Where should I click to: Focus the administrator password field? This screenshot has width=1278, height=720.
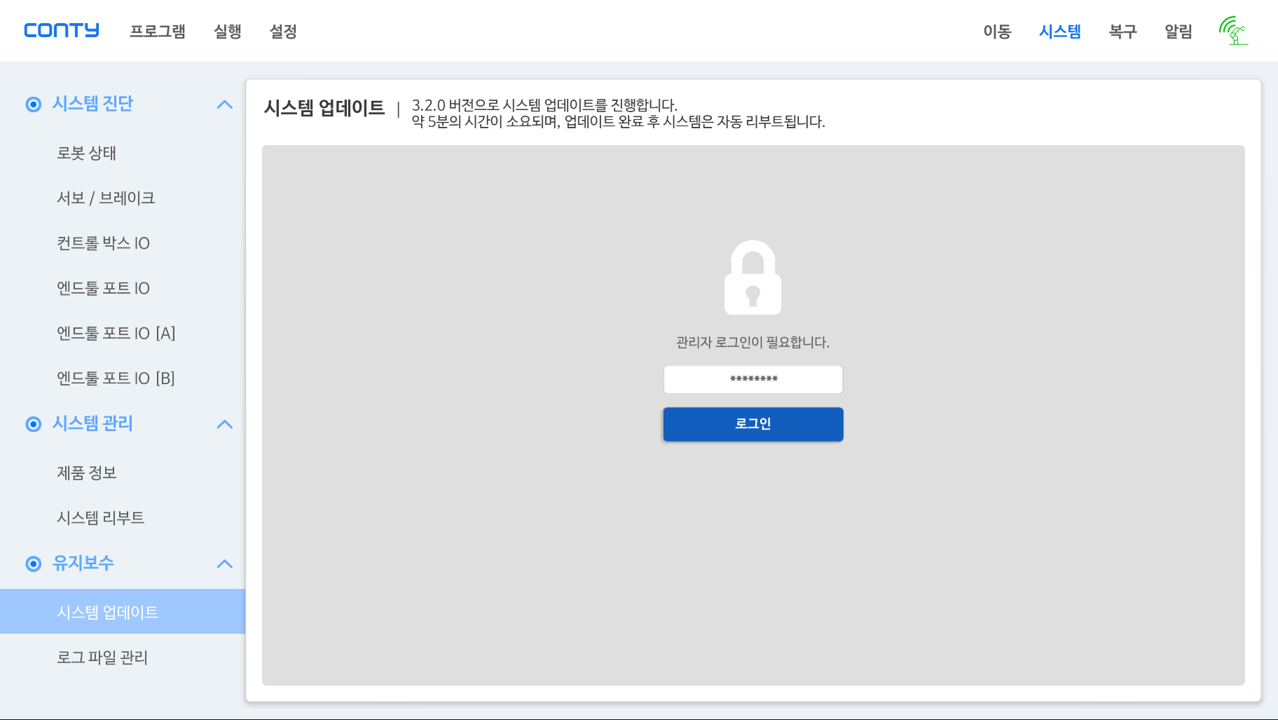point(753,380)
